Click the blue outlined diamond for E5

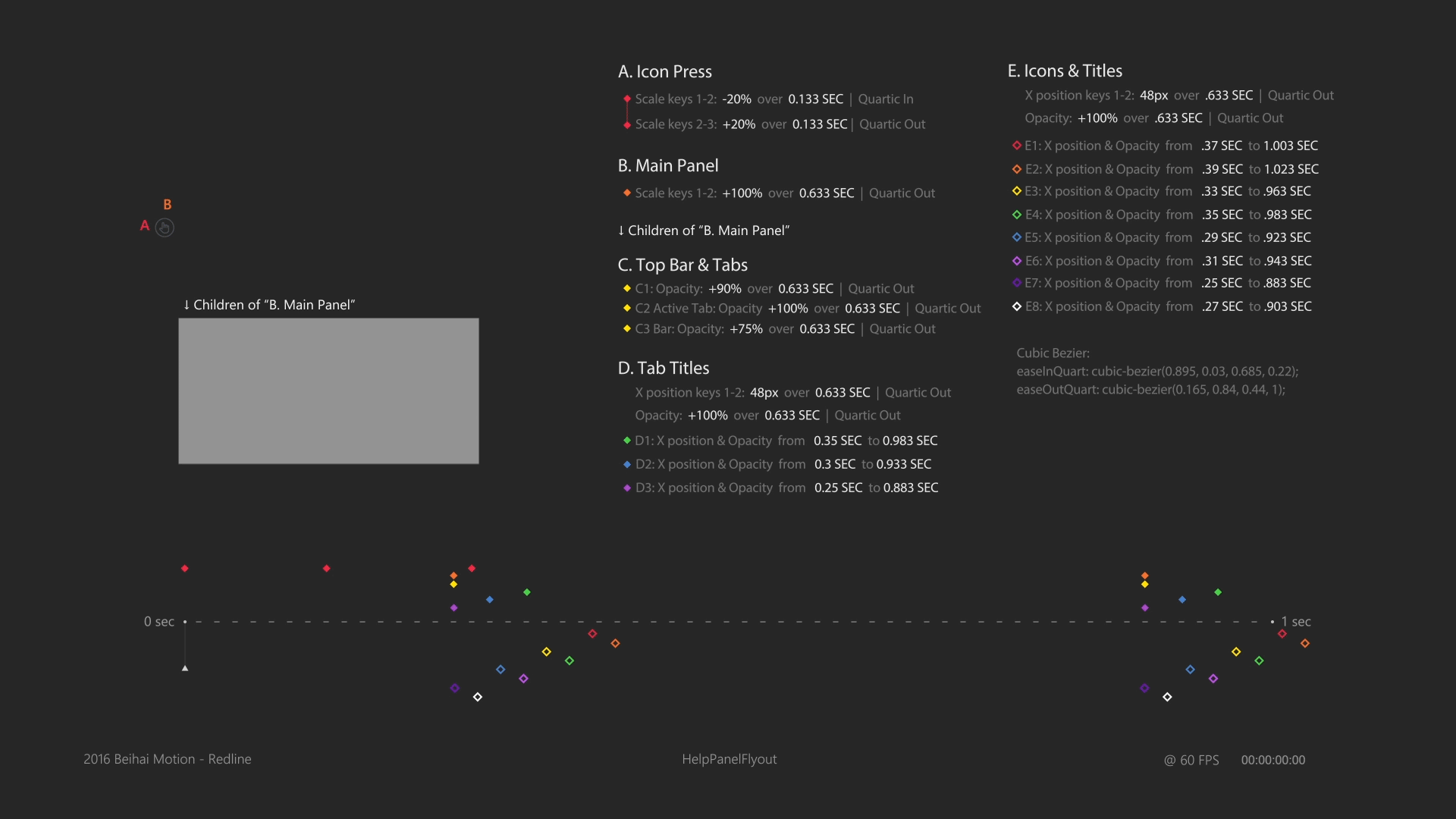tap(1017, 237)
